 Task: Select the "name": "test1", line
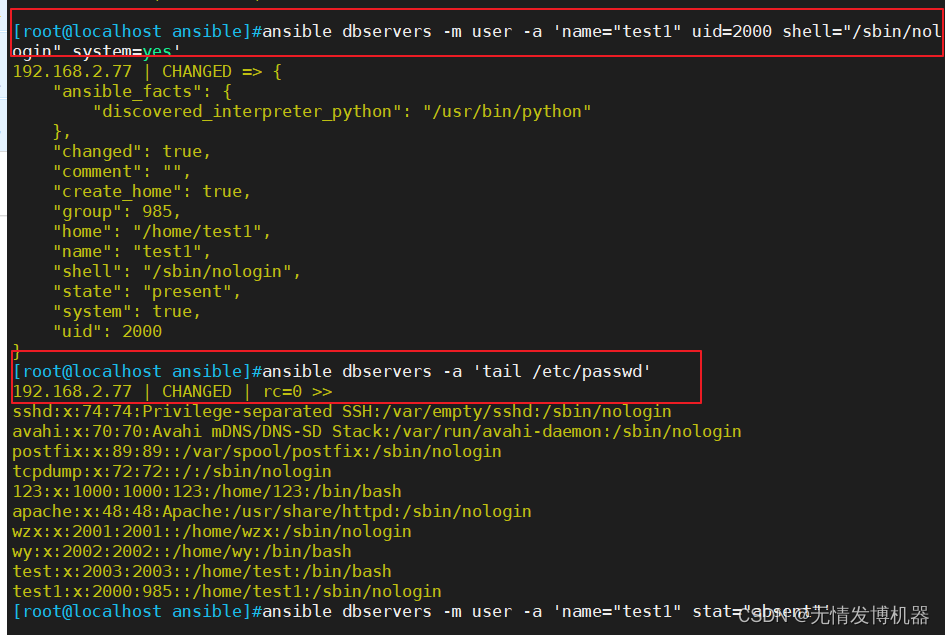click(x=132, y=251)
